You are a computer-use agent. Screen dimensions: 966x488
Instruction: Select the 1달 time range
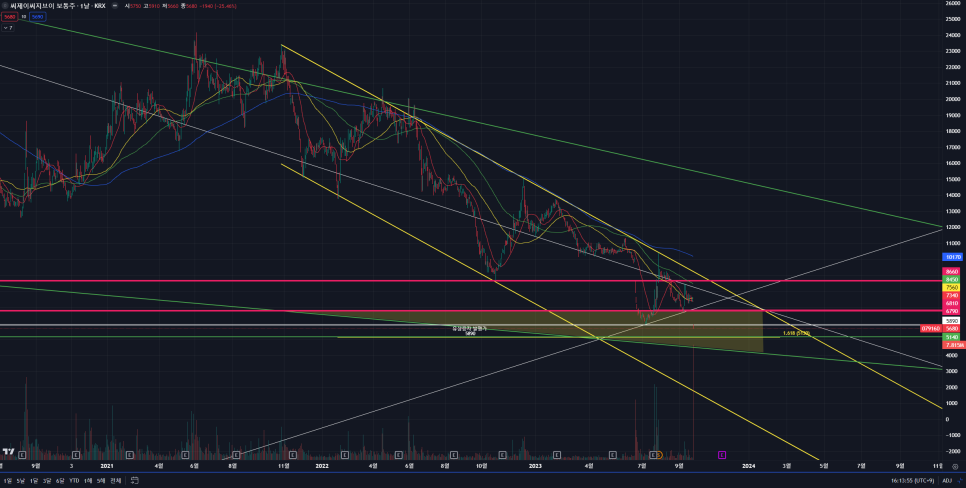[x=34, y=481]
